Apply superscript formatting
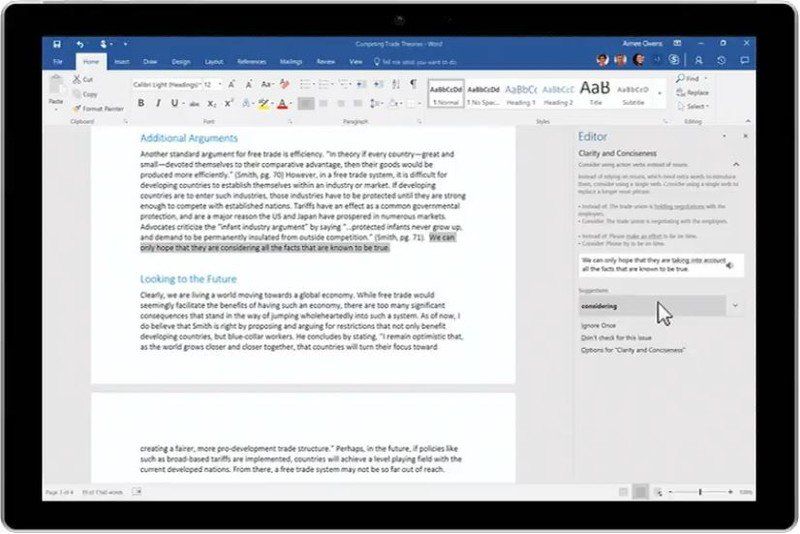The width and height of the screenshot is (800, 534). pos(229,104)
